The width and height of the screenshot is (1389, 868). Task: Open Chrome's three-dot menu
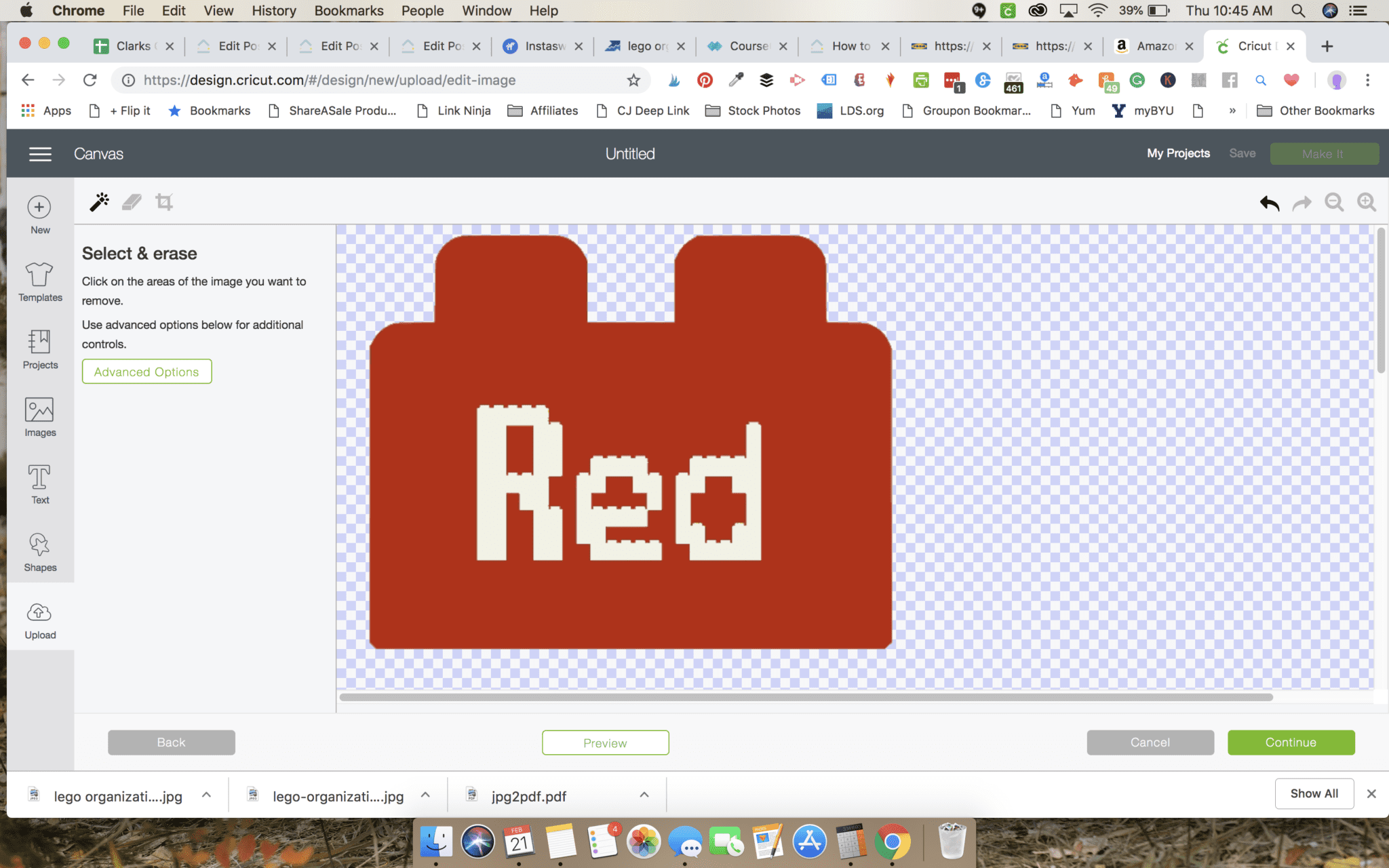(x=1367, y=80)
